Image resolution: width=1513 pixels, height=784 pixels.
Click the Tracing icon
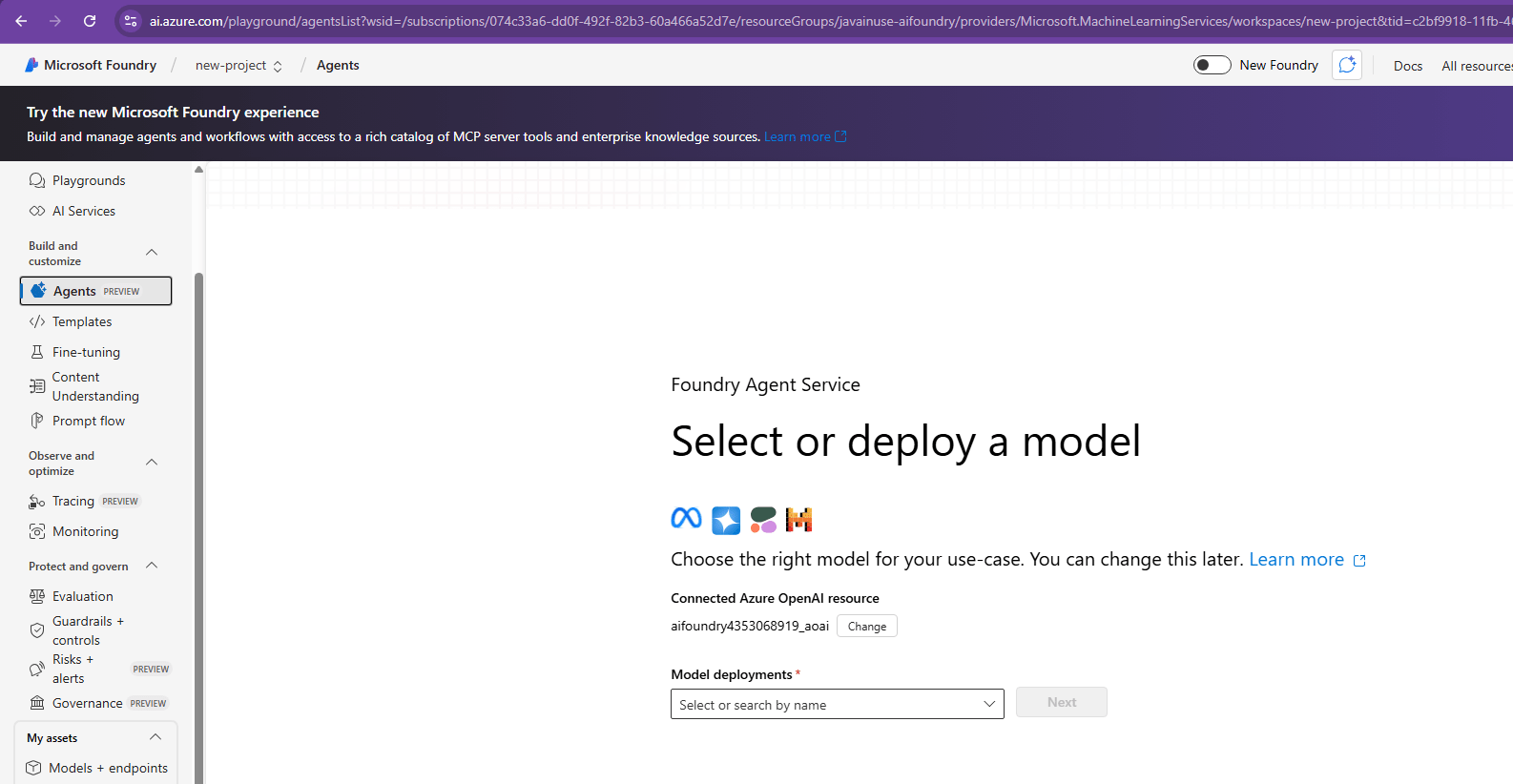click(x=37, y=501)
